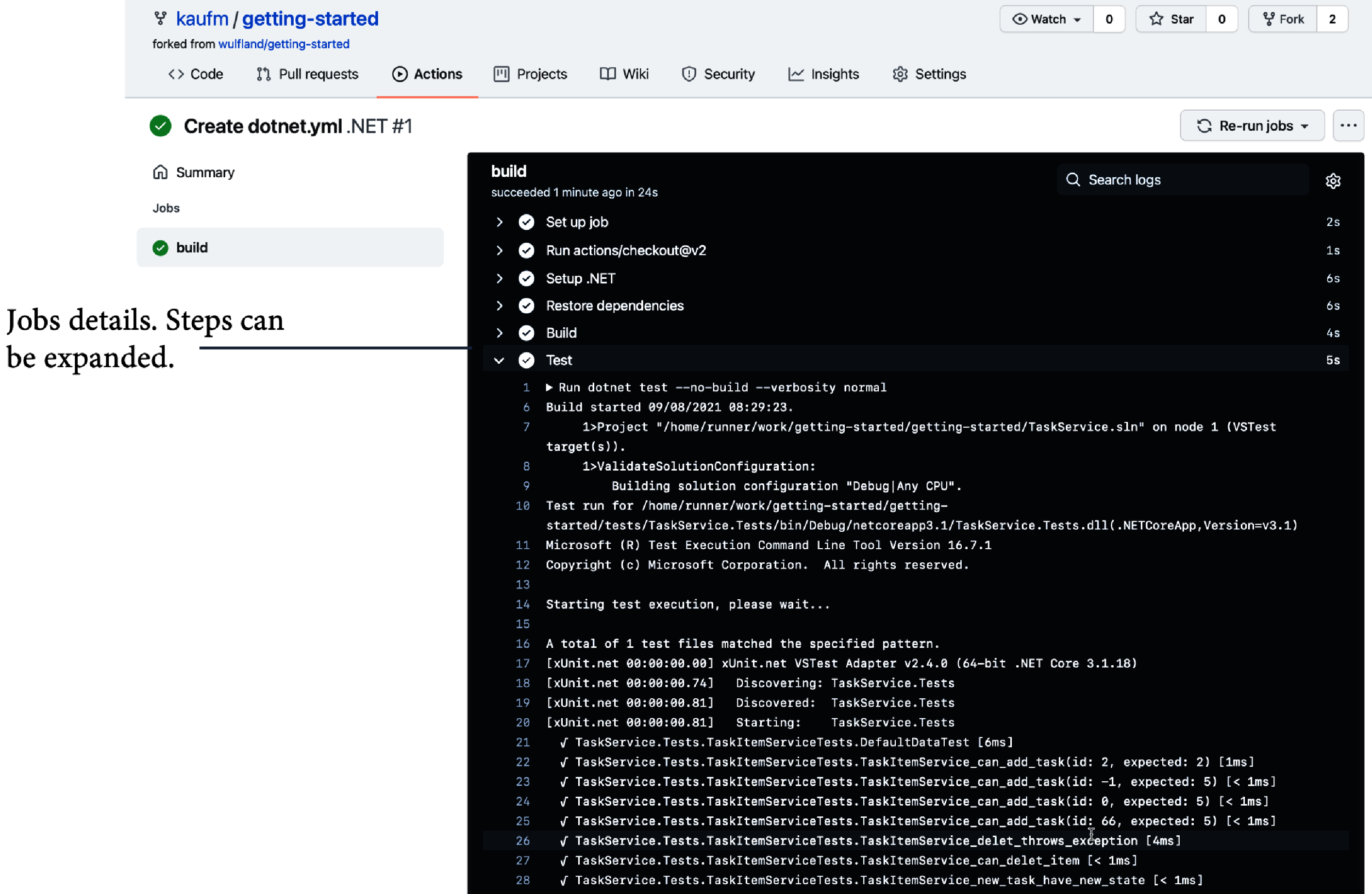1372x894 pixels.
Task: Click the Restore dependencies step title
Action: (x=615, y=306)
